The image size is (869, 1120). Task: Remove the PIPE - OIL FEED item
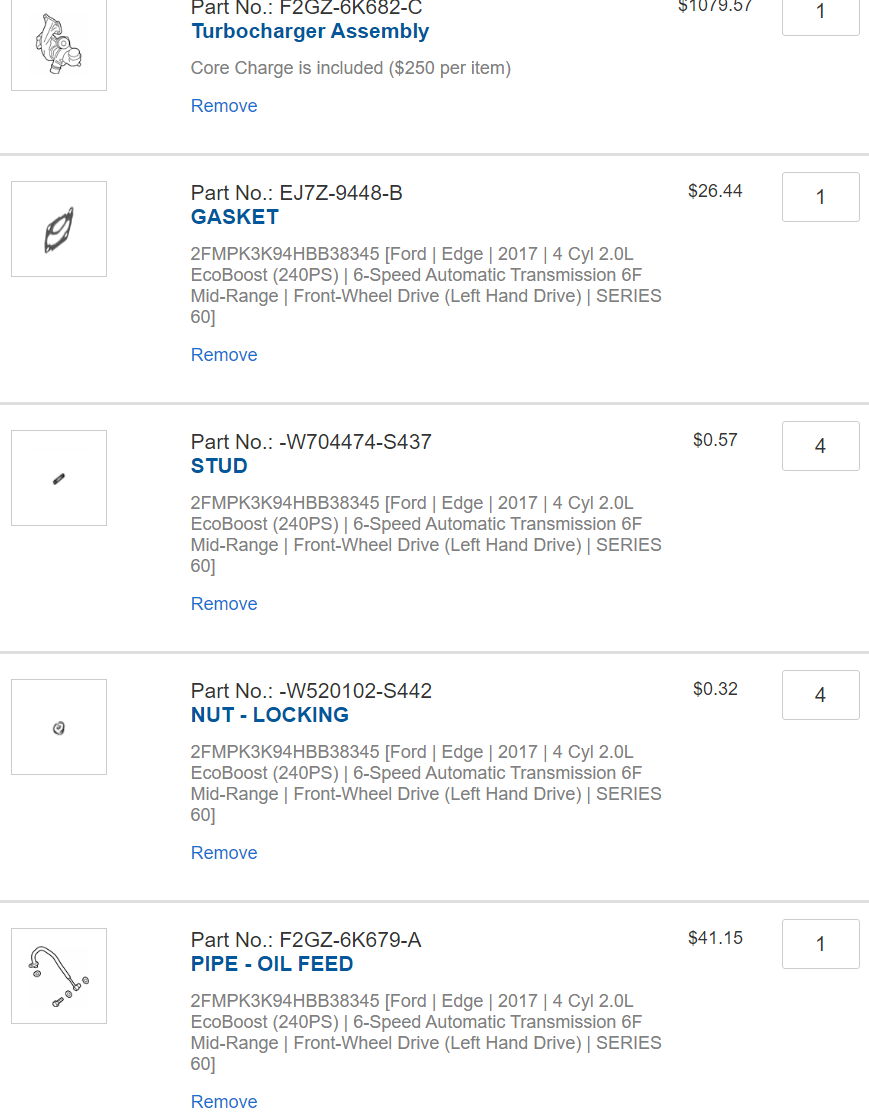click(224, 1102)
